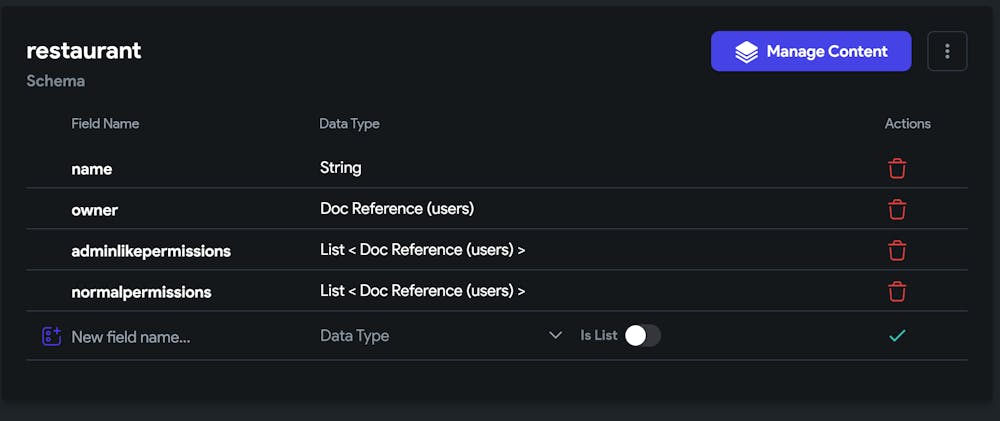Screen dimensions: 1000x421
Task: Click the Field Name column header
Action: (x=105, y=124)
